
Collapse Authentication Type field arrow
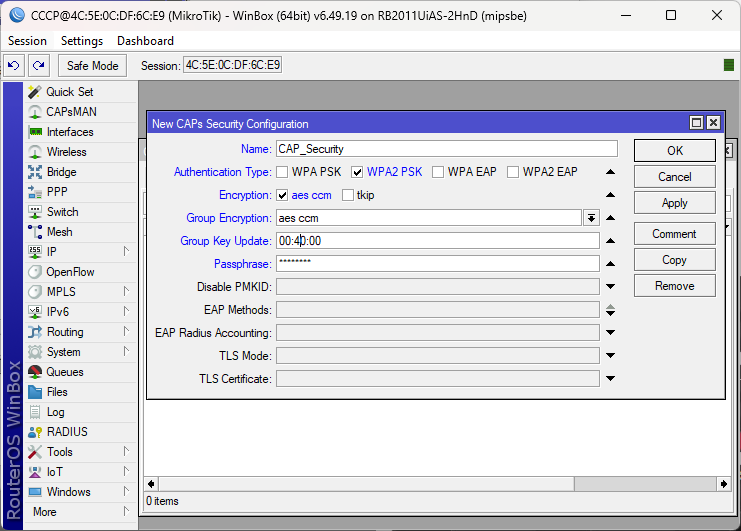[611, 172]
